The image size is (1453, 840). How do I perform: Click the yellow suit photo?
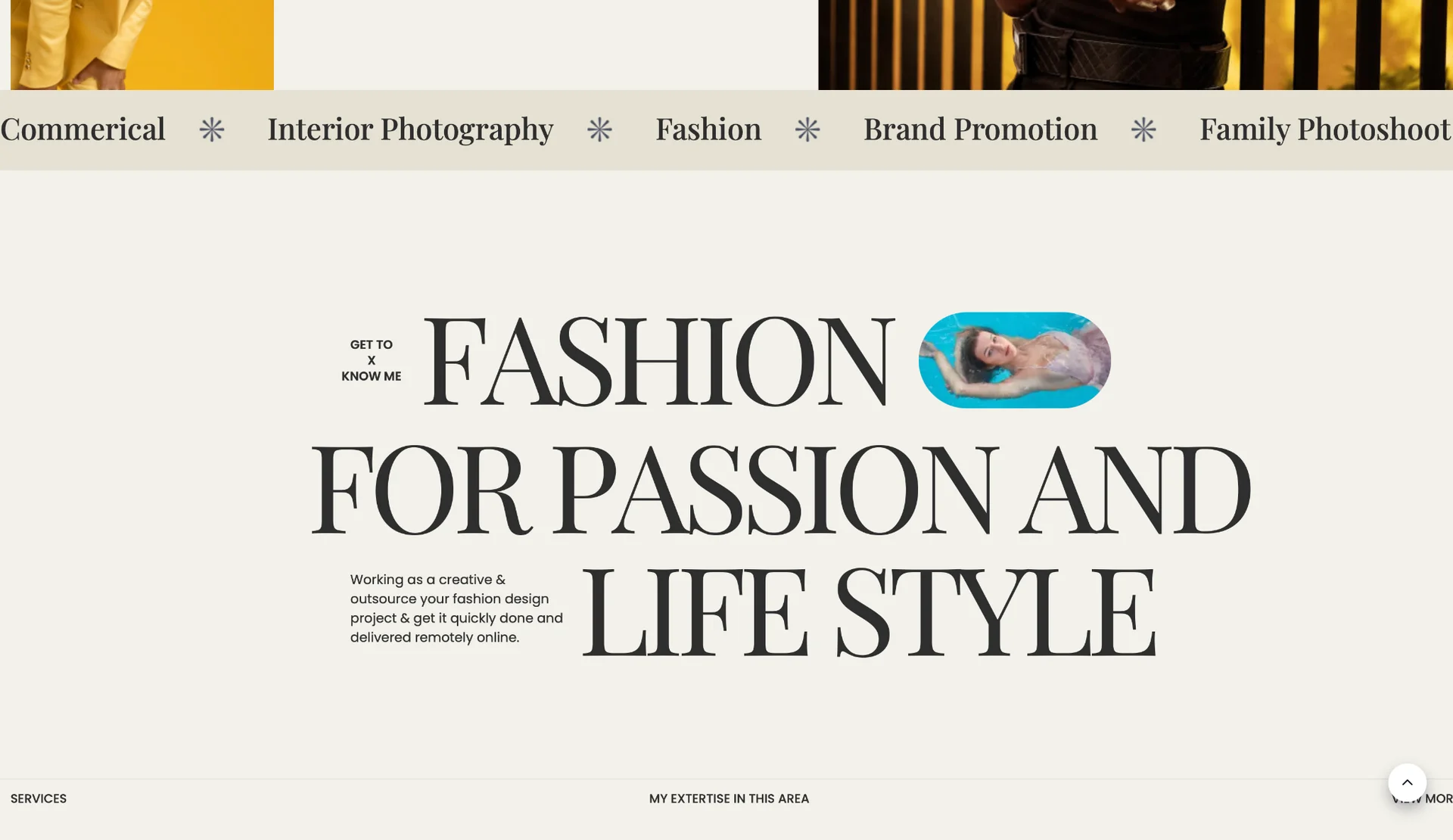coord(142,45)
